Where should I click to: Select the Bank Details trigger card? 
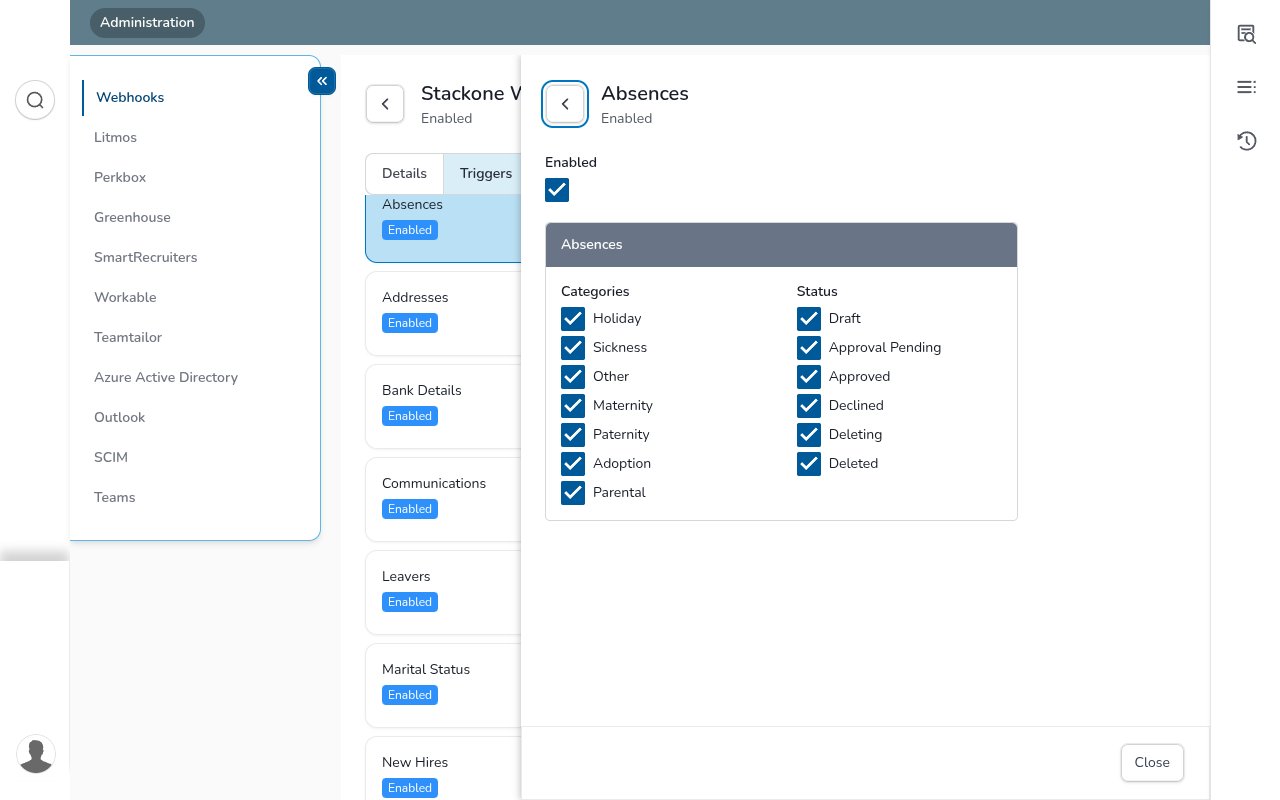click(x=443, y=406)
